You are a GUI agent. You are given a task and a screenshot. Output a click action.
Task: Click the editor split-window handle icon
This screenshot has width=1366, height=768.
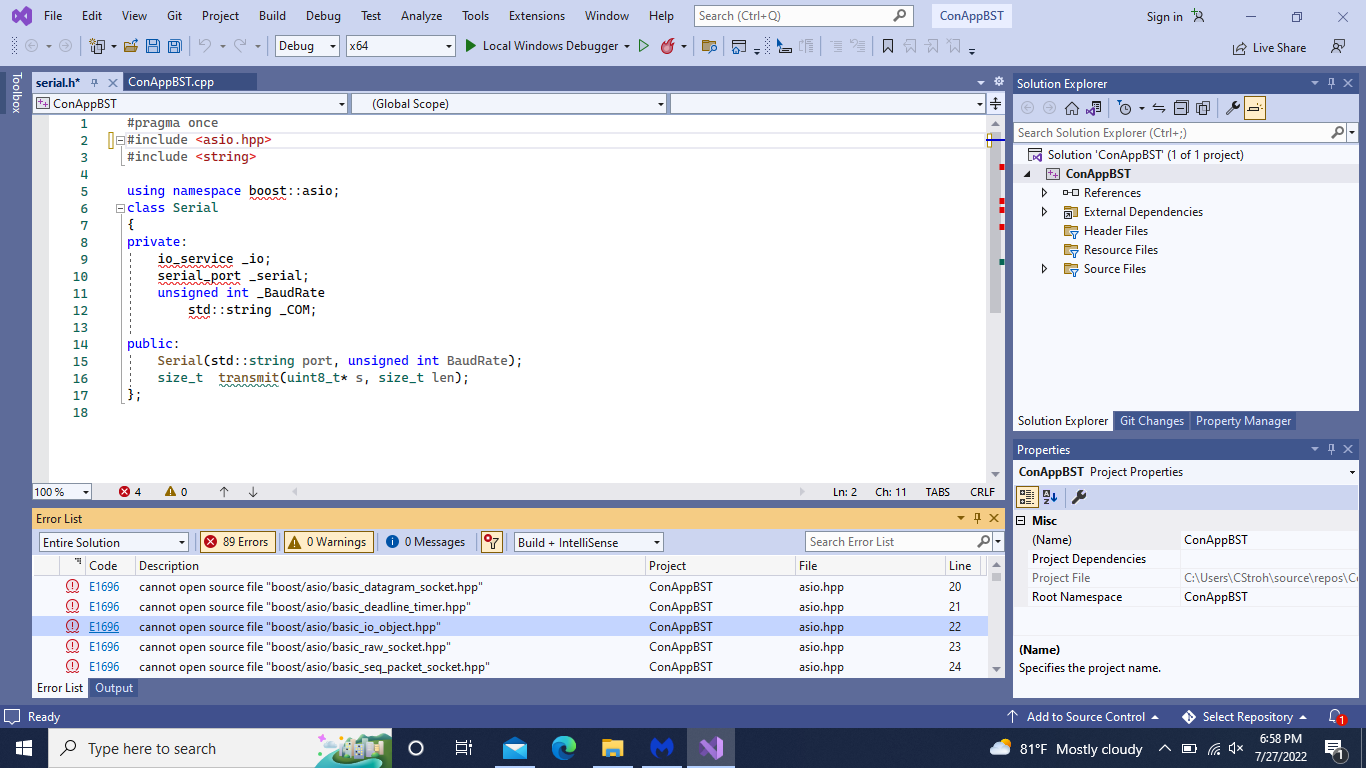click(x=995, y=104)
